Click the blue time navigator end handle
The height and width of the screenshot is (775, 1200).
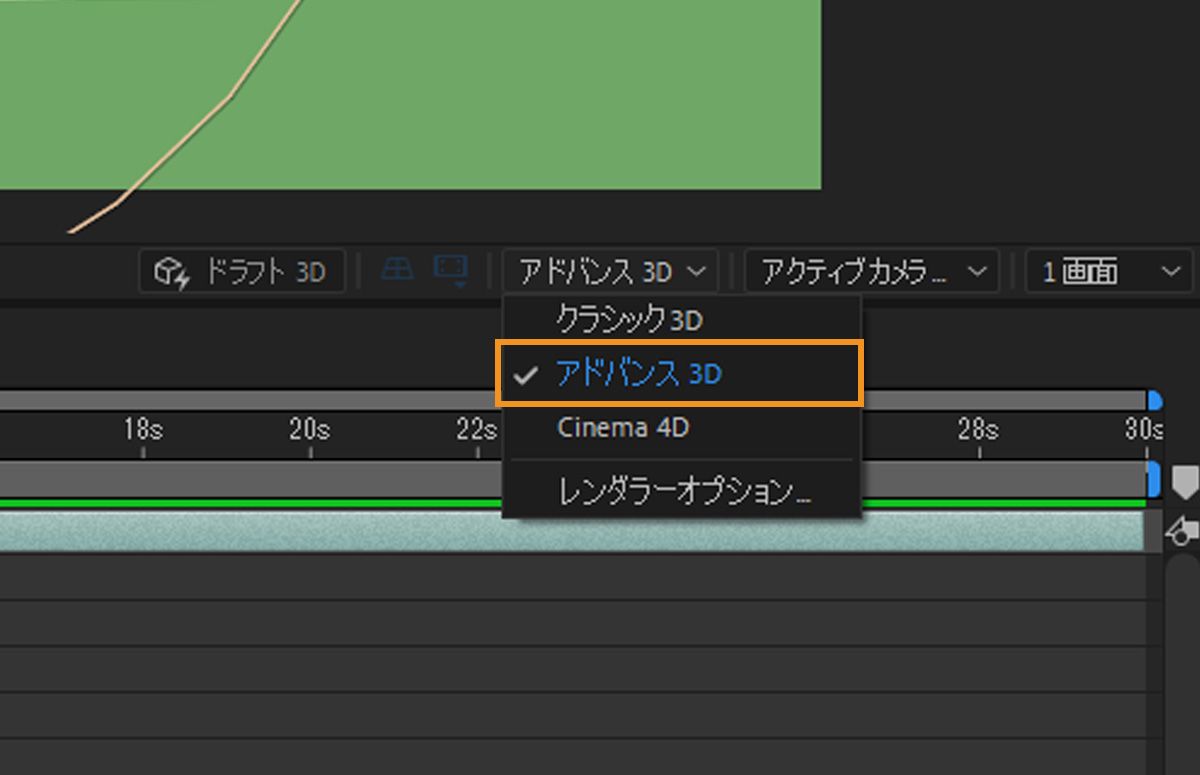(x=1155, y=400)
